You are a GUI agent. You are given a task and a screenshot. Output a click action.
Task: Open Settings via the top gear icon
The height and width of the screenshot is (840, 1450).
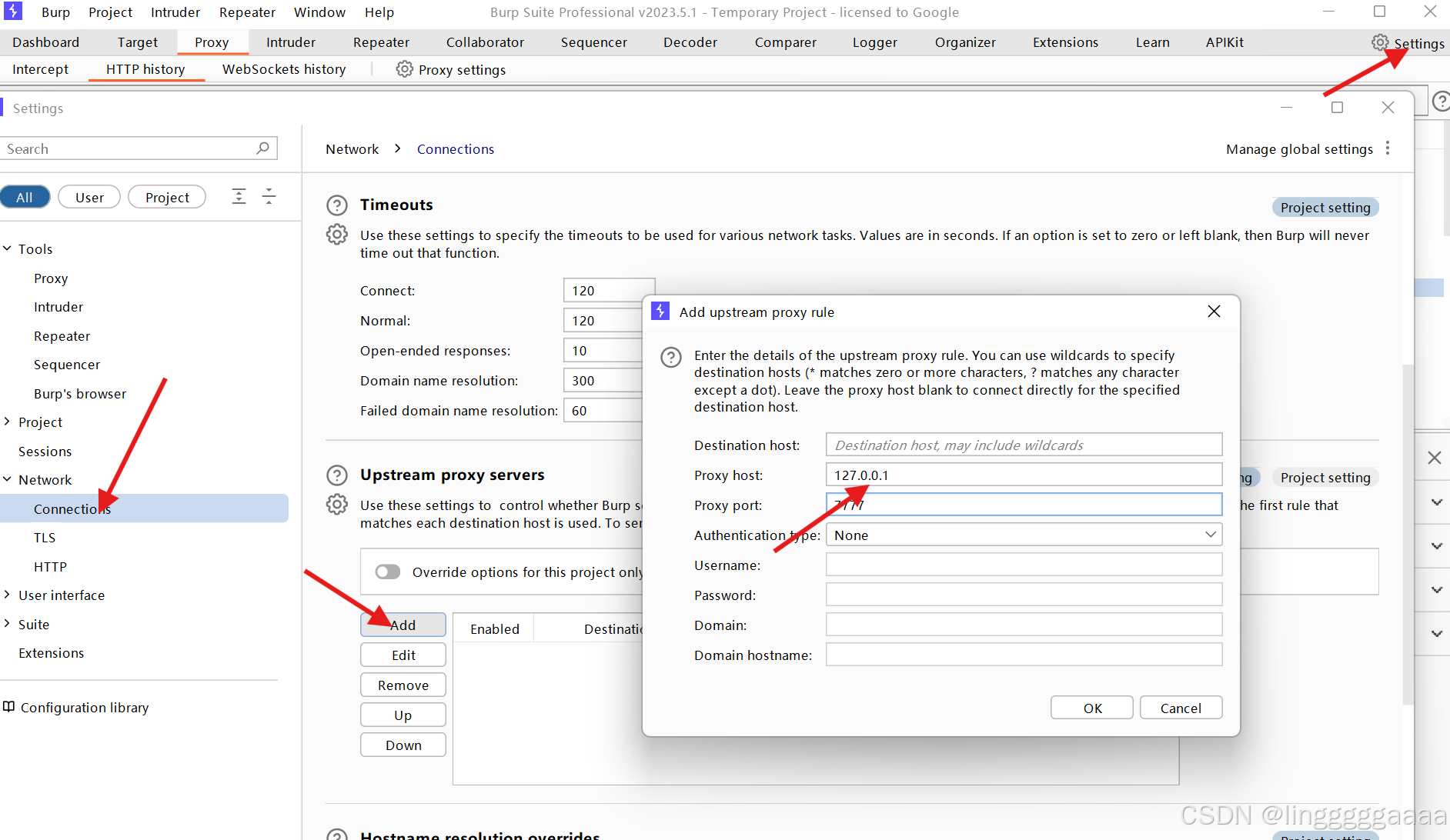point(1380,42)
